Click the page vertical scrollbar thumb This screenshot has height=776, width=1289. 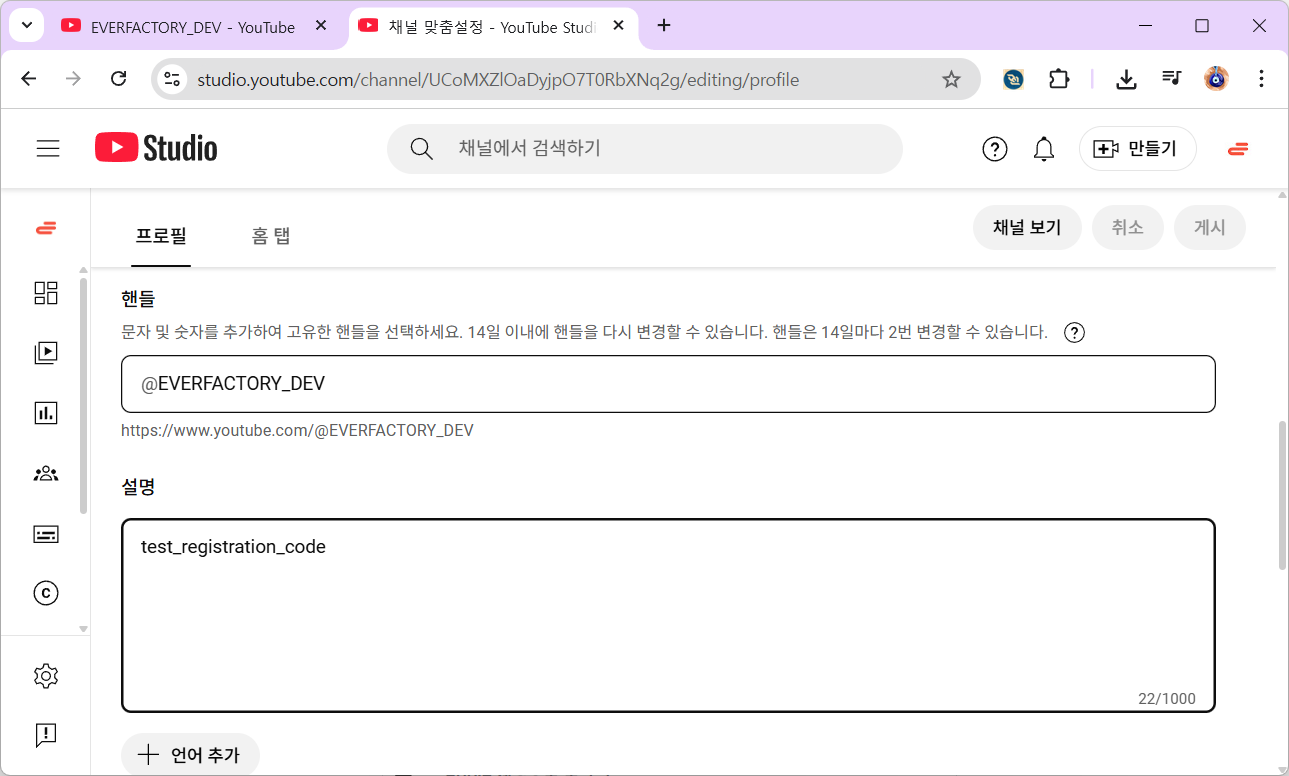(x=1282, y=495)
